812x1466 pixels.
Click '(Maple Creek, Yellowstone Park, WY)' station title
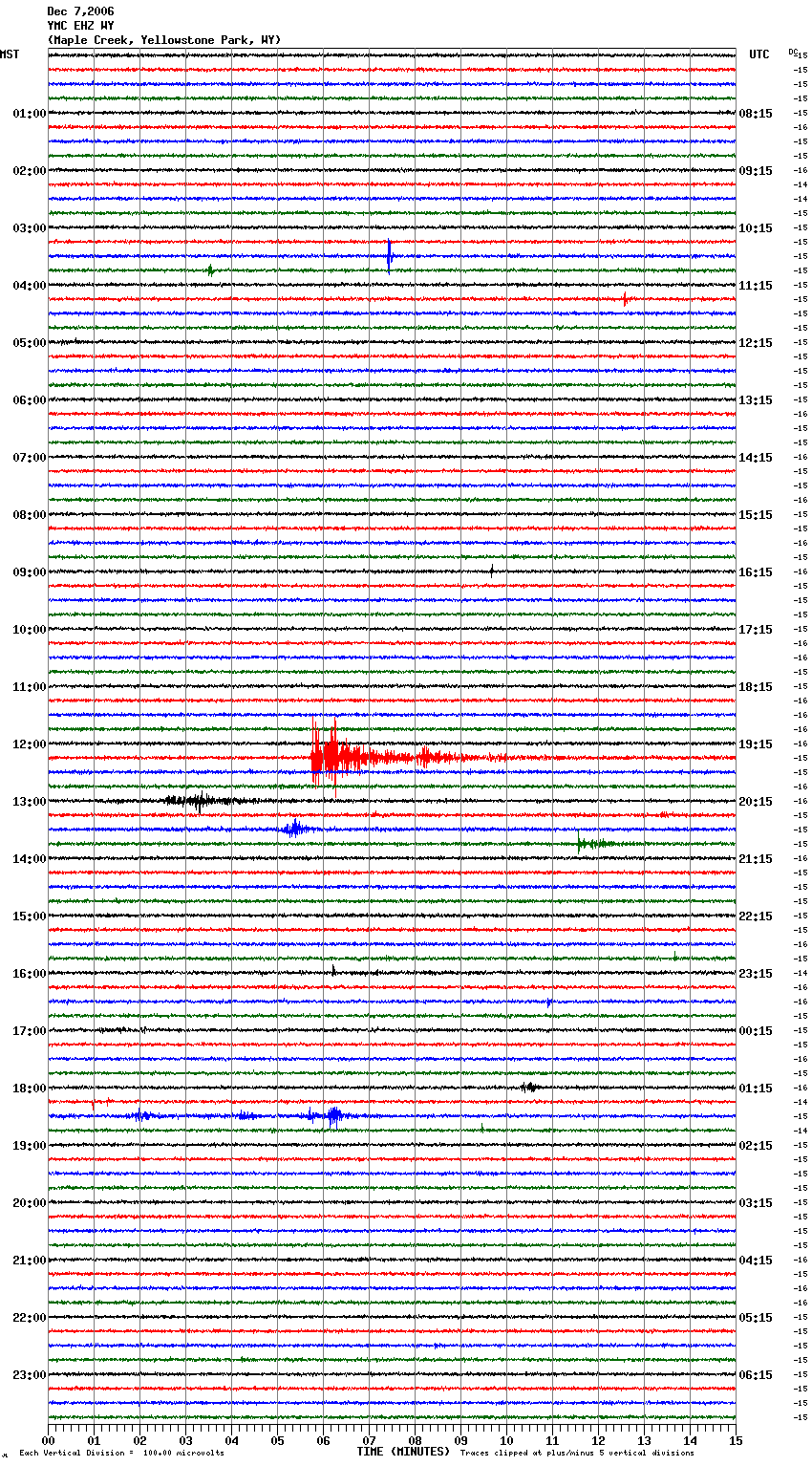(164, 40)
